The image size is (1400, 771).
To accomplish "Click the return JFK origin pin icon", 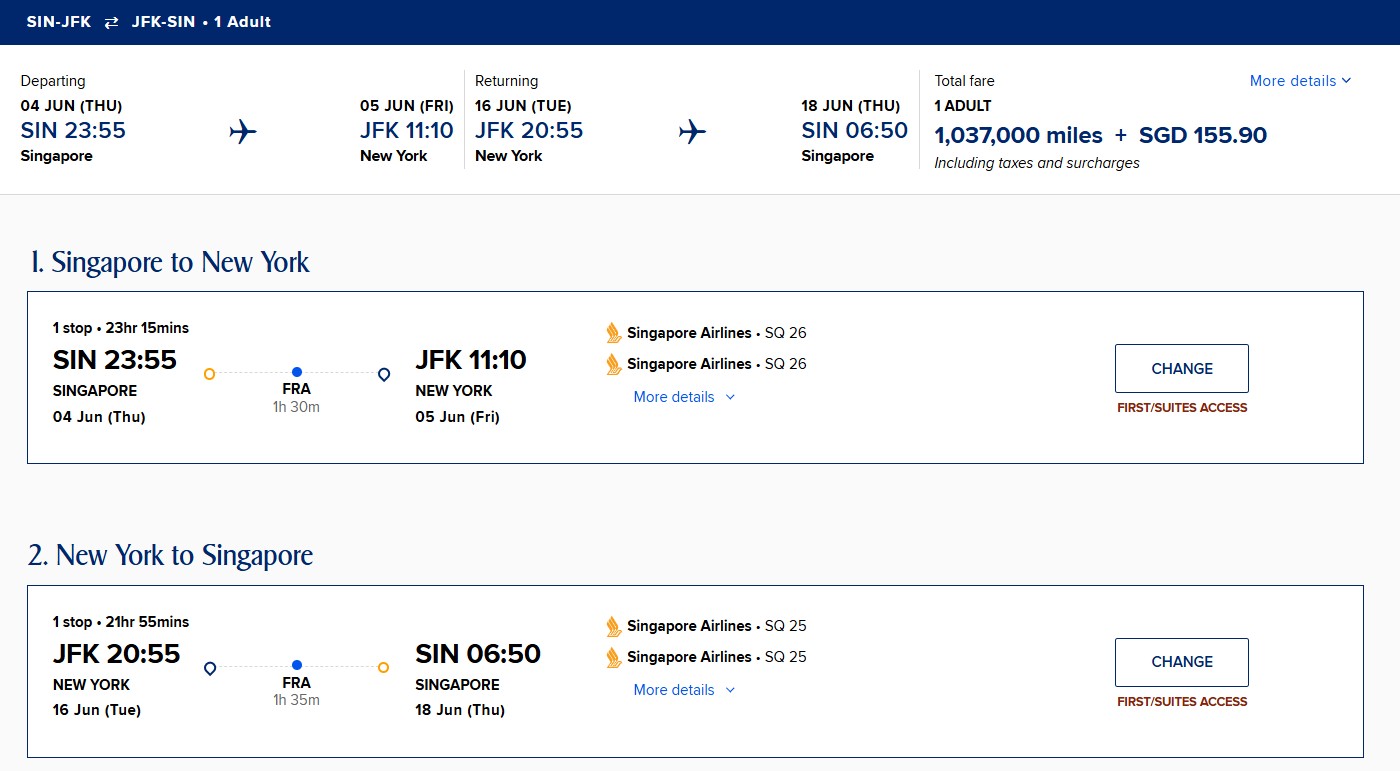I will pyautogui.click(x=210, y=668).
